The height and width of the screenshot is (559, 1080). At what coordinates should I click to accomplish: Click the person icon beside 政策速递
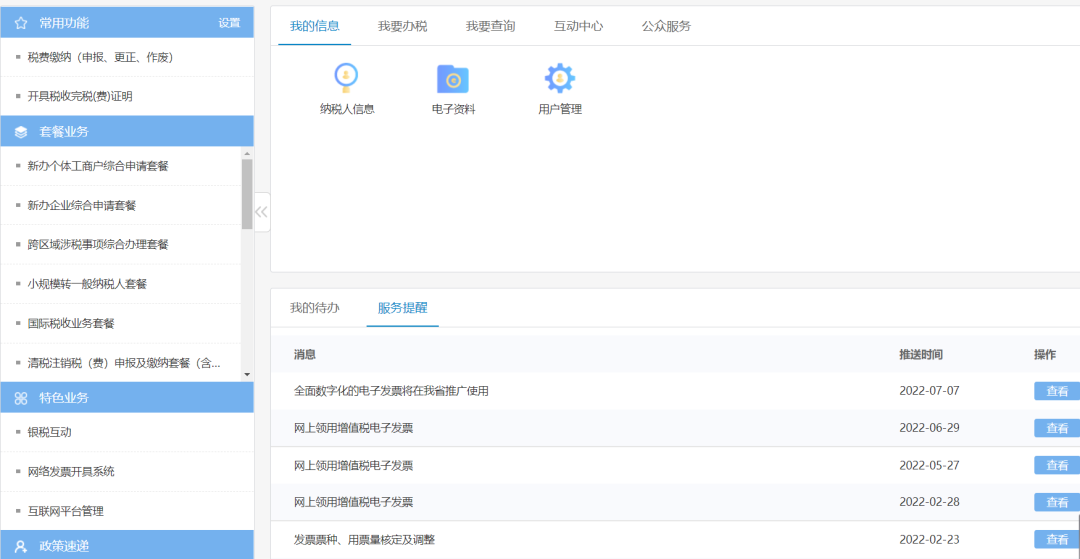pyautogui.click(x=21, y=547)
